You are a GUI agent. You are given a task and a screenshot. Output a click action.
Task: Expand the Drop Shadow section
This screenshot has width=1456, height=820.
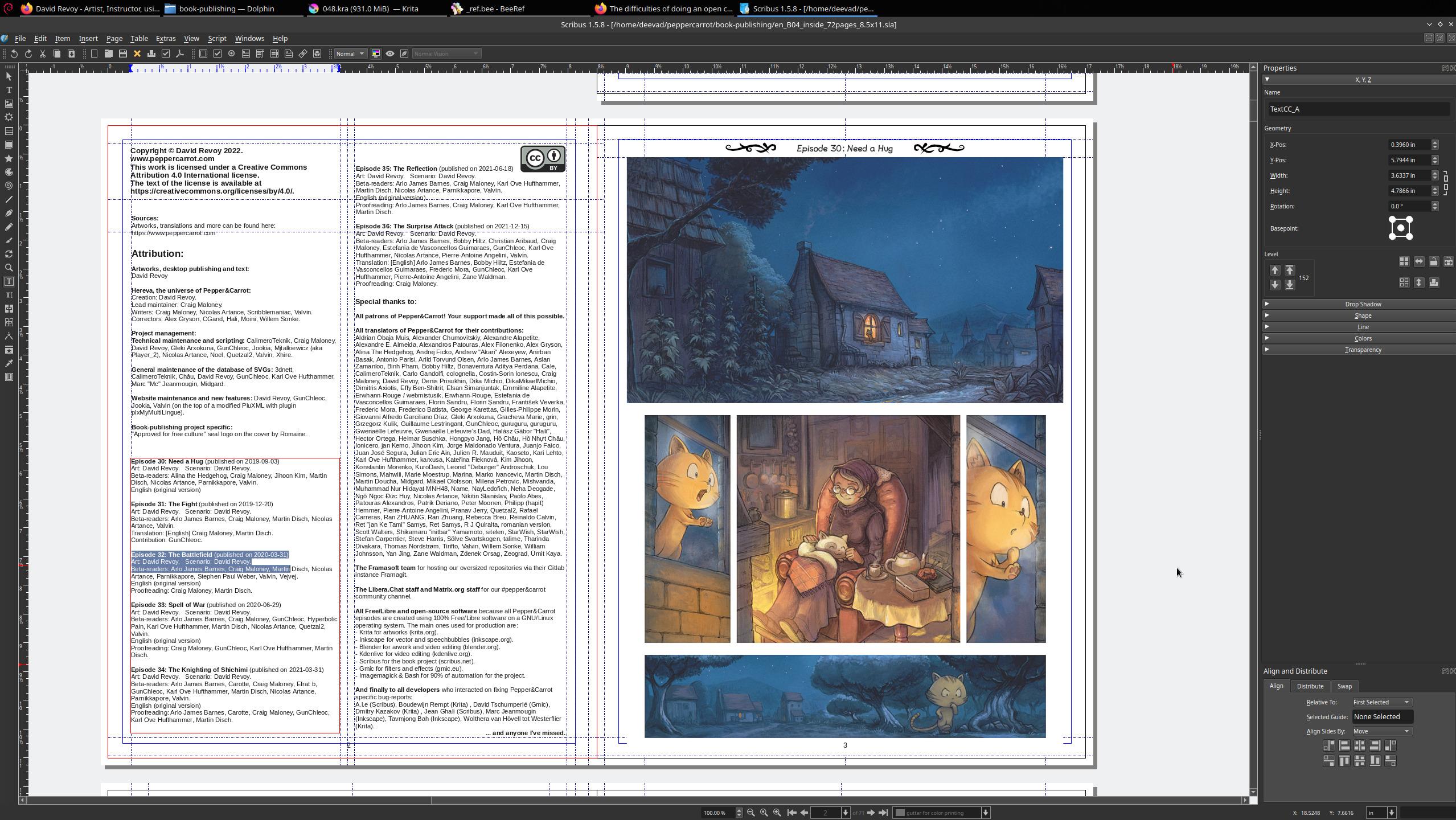pos(1363,304)
